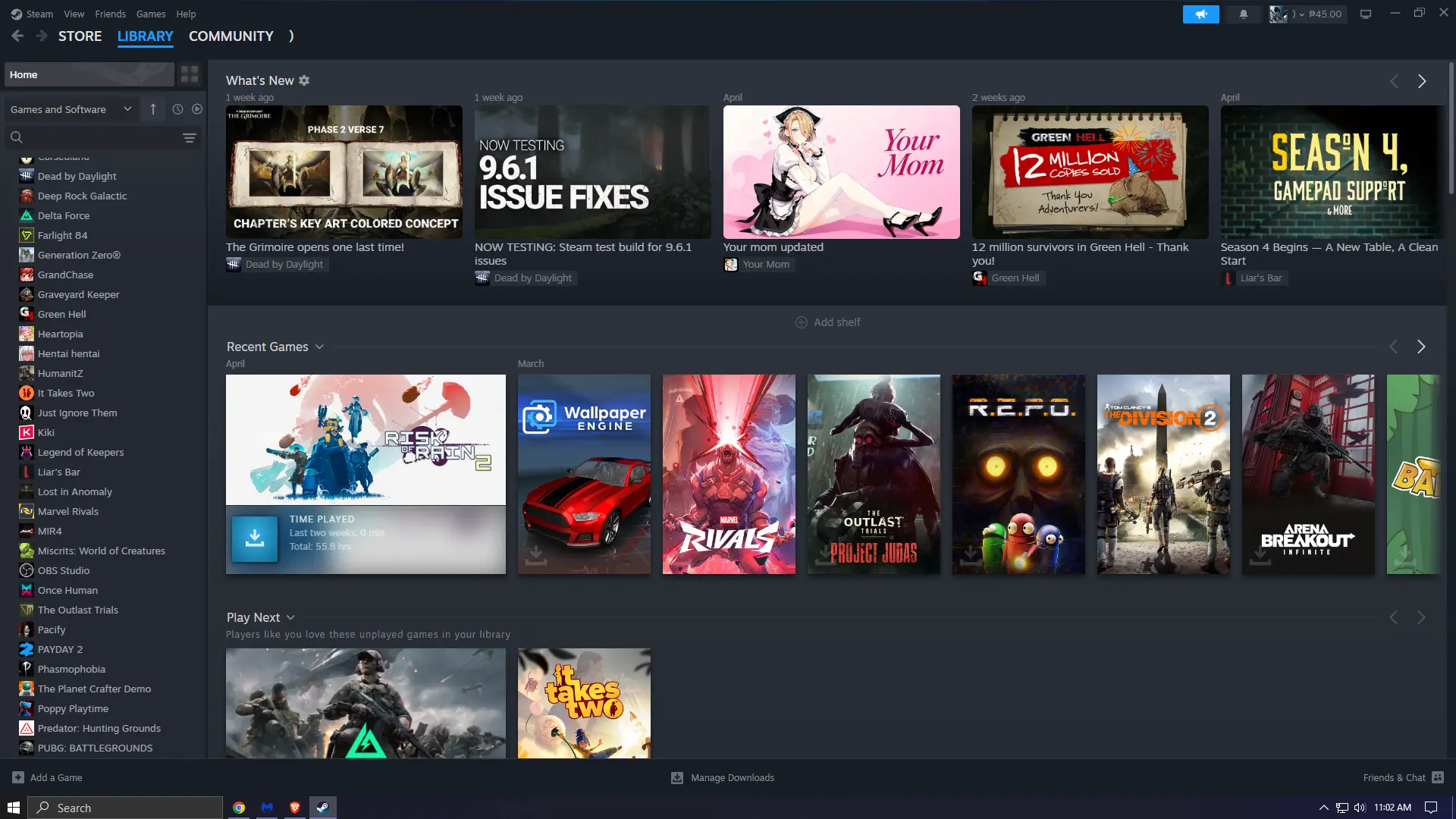
Task: Switch to the COMMUNITY tab
Action: click(x=231, y=36)
